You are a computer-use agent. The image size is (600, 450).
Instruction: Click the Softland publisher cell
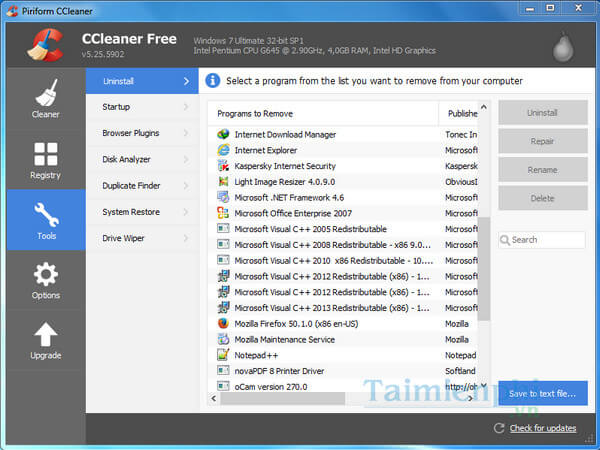click(460, 371)
